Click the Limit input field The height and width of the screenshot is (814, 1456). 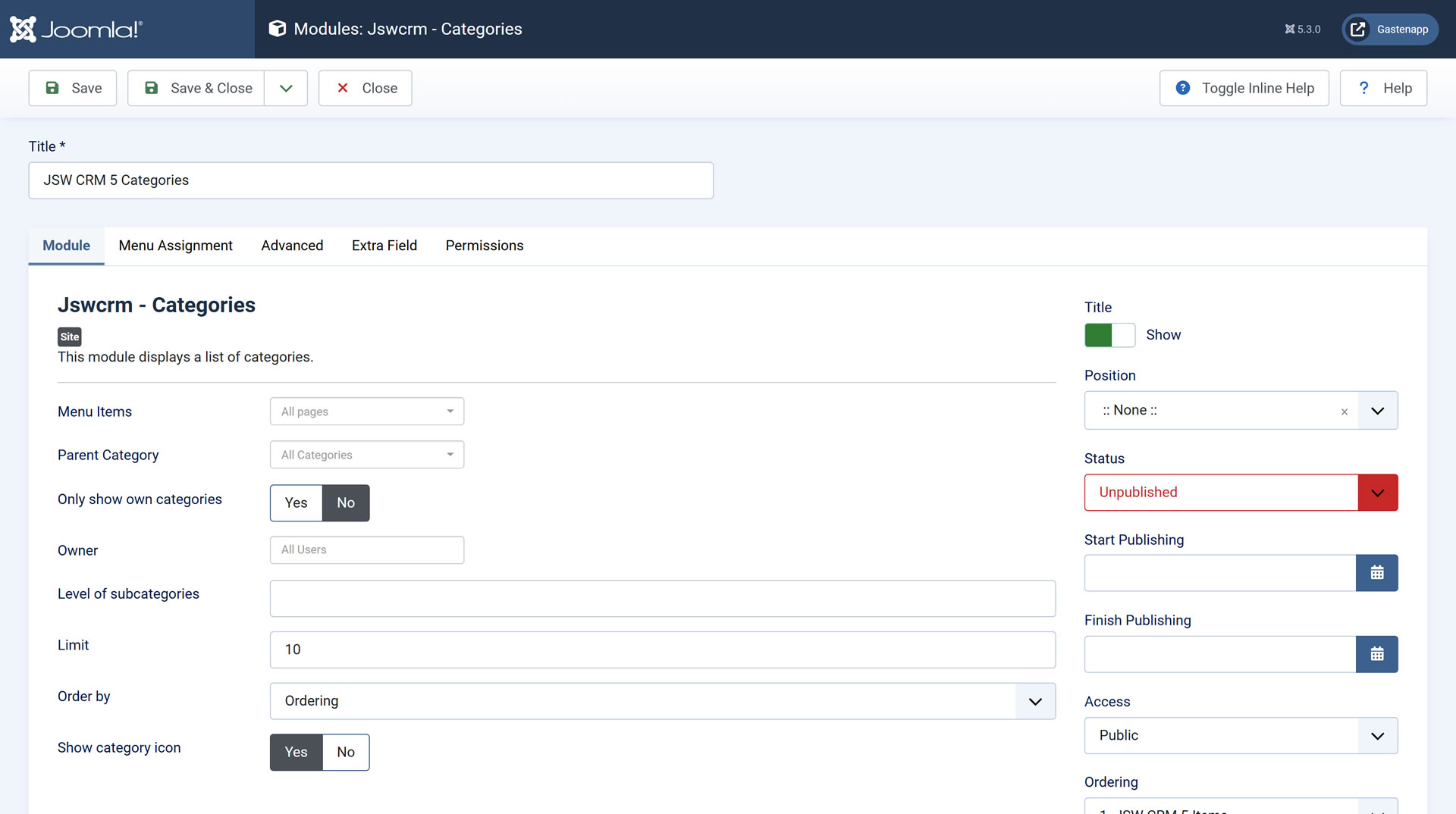(662, 650)
